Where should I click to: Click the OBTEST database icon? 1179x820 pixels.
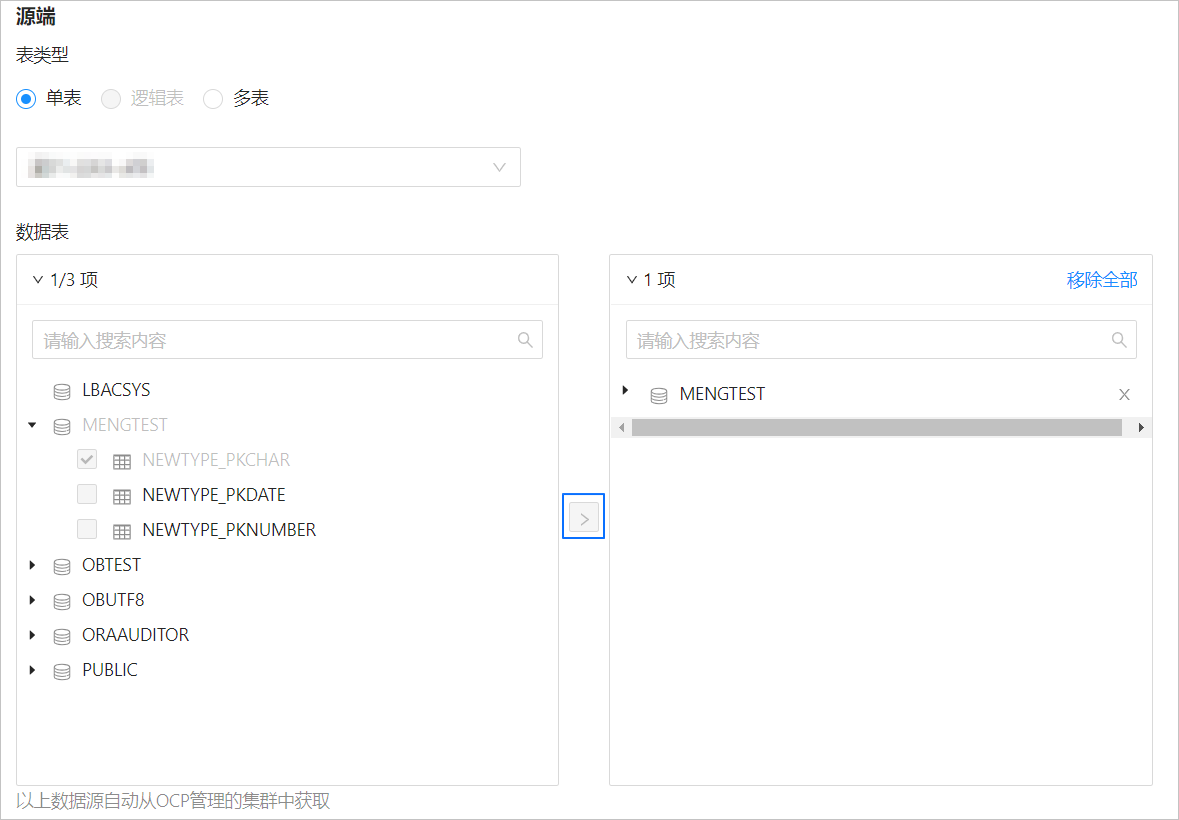[62, 567]
